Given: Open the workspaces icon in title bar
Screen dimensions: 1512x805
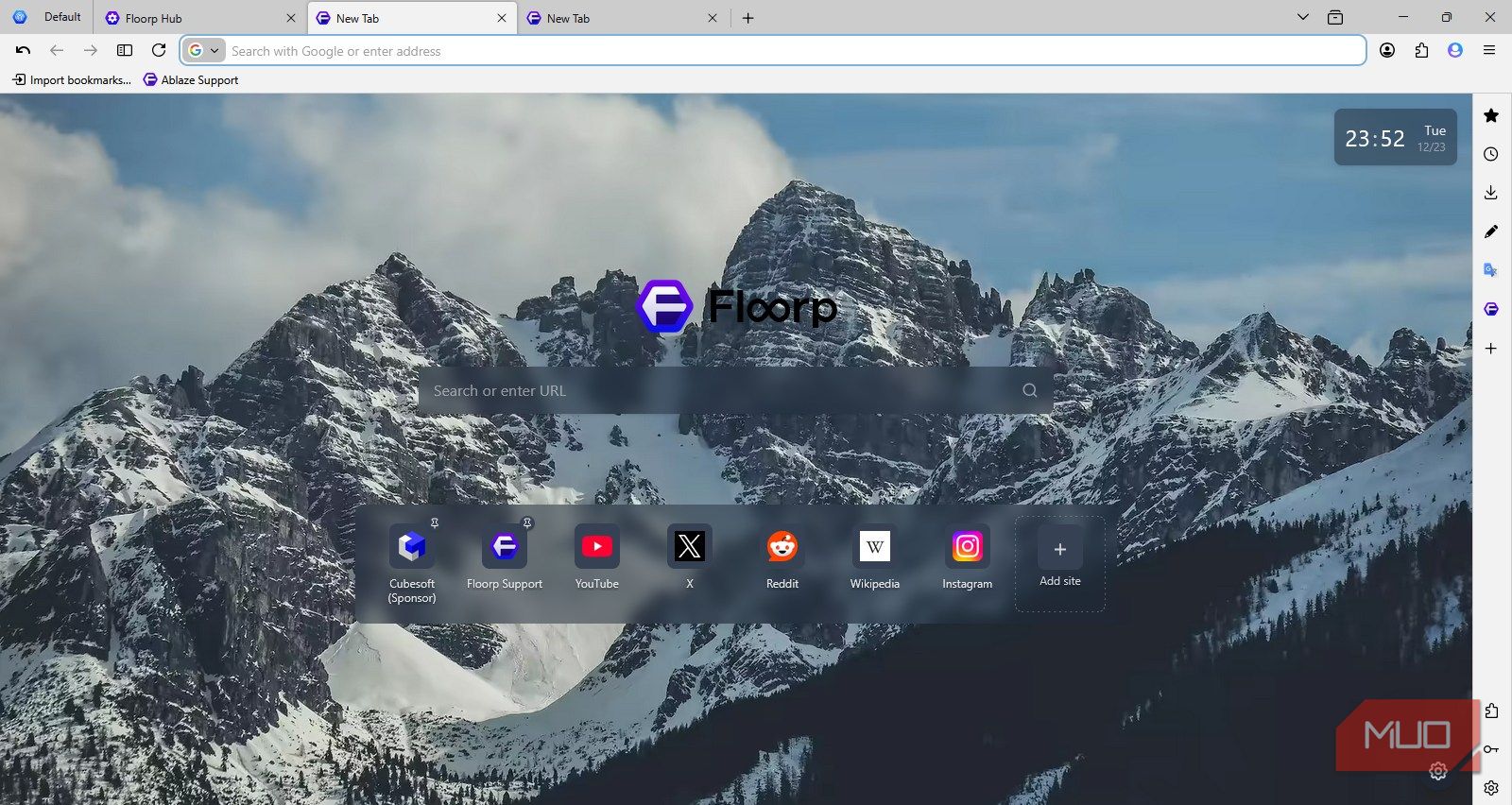Looking at the screenshot, I should click(1335, 17).
